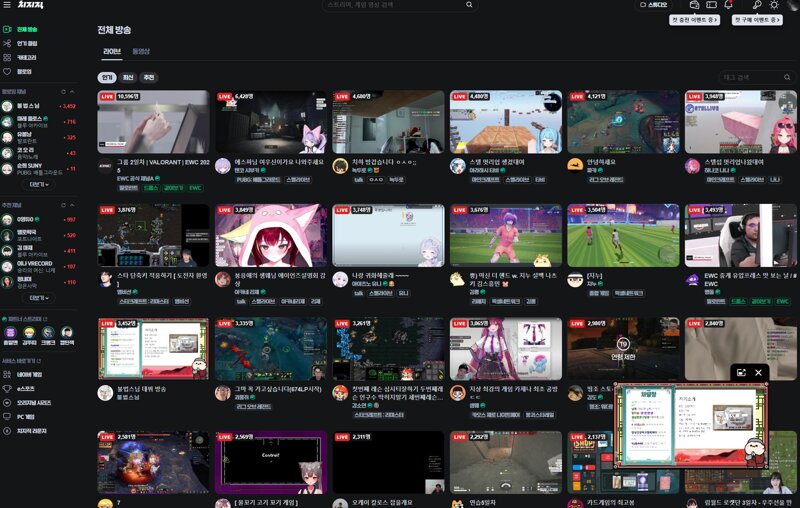The height and width of the screenshot is (508, 800).
Task: Toggle the sun theme icon
Action: pos(774,5)
